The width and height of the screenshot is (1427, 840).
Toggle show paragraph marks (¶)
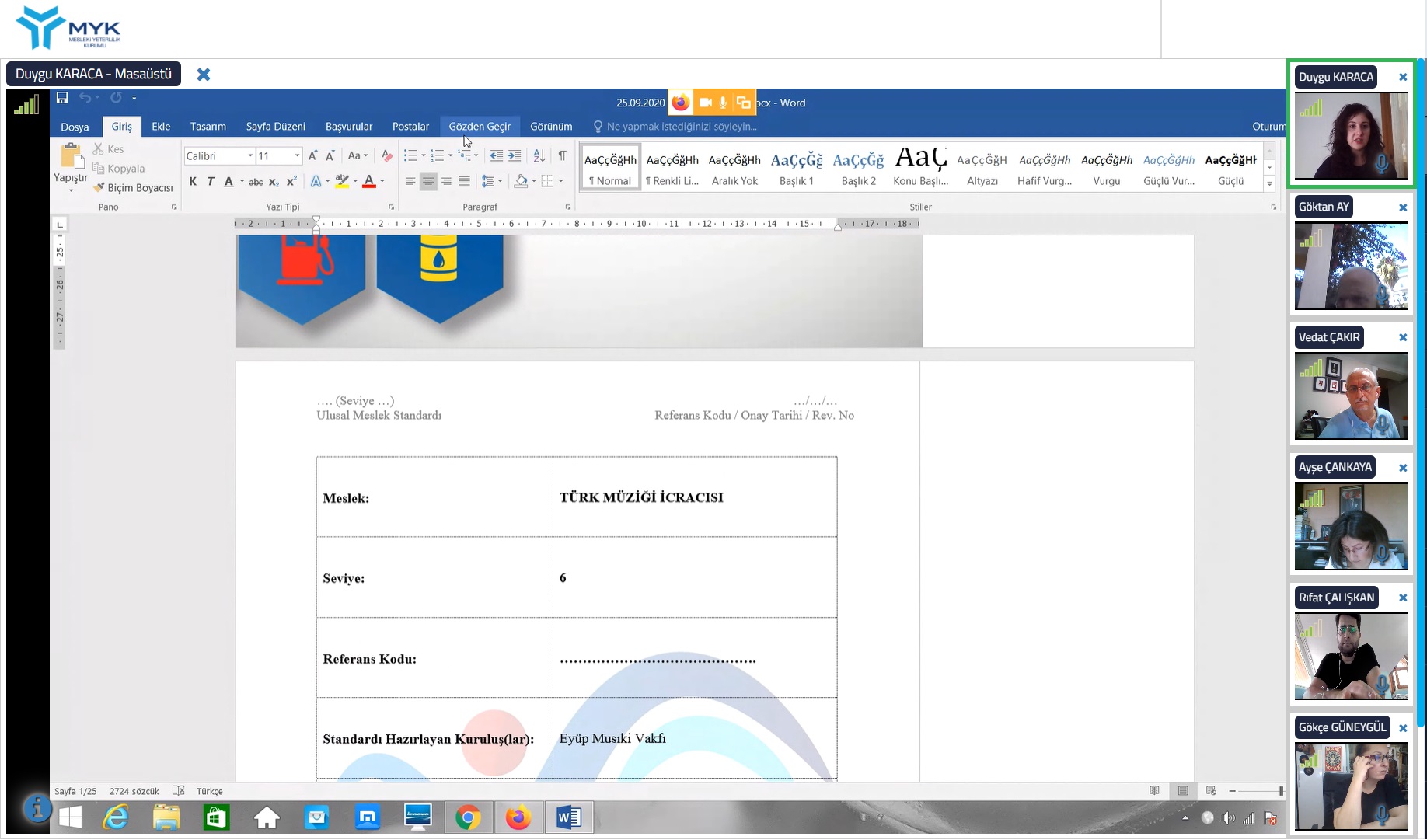click(x=562, y=156)
